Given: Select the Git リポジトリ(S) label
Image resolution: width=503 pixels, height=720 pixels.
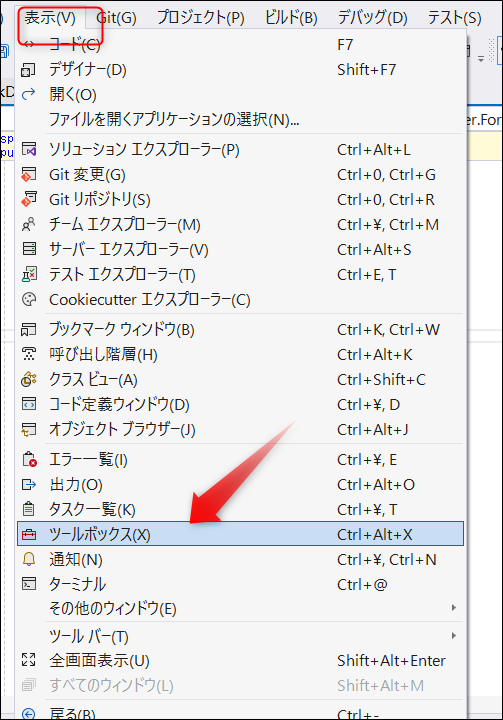Looking at the screenshot, I should (100, 200).
